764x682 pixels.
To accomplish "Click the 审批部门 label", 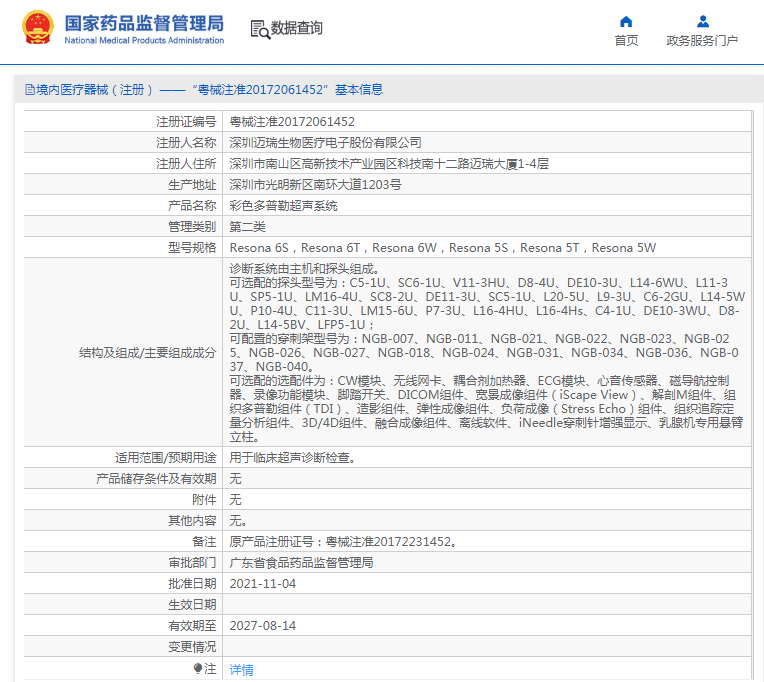I will pos(192,563).
